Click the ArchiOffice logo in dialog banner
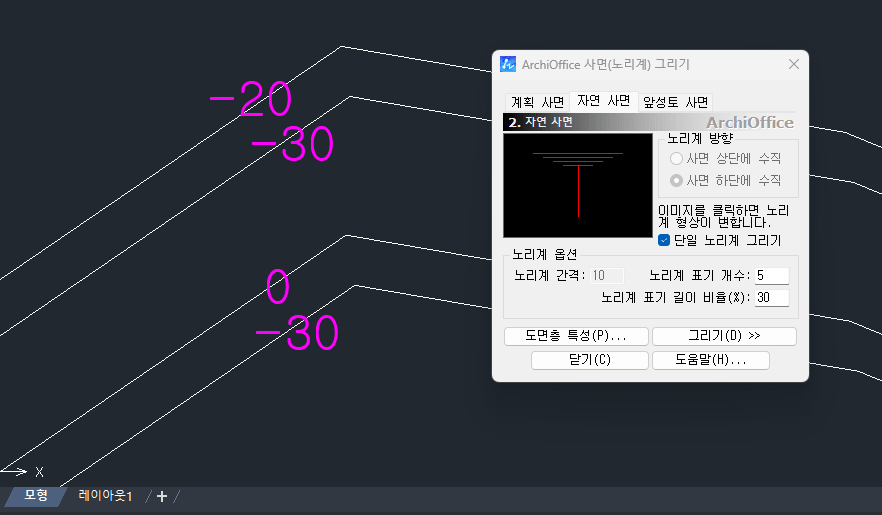Image resolution: width=882 pixels, height=515 pixels. click(749, 122)
